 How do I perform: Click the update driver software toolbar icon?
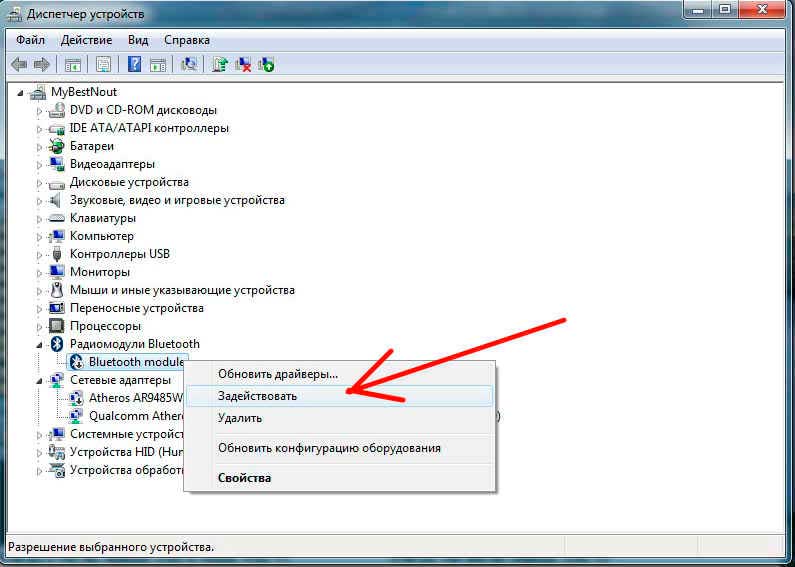tap(220, 64)
